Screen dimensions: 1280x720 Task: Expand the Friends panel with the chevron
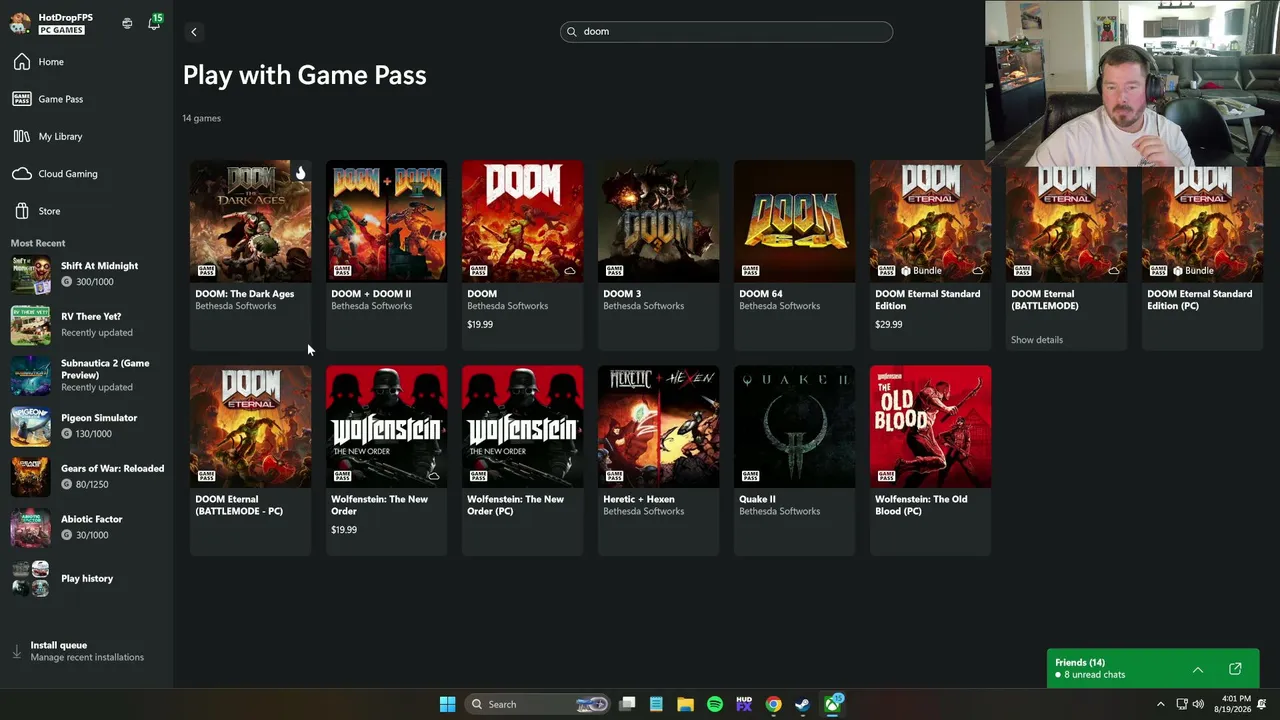tap(1198, 669)
